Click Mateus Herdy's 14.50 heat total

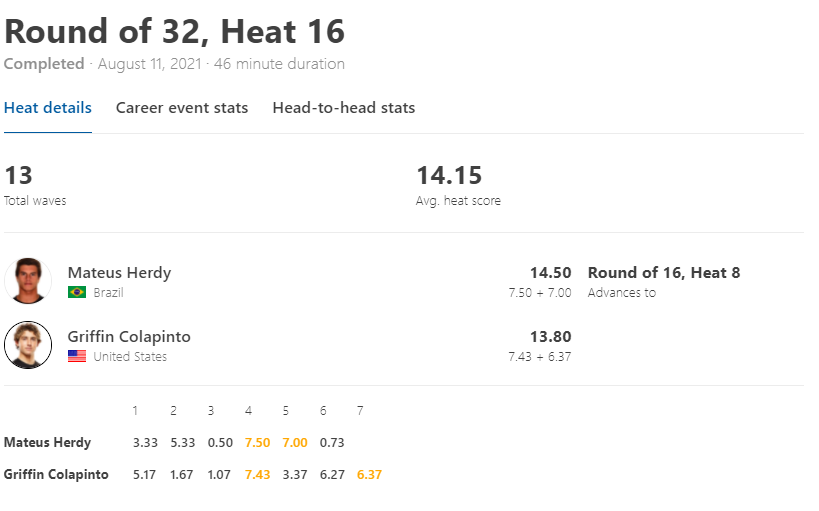[x=551, y=273]
